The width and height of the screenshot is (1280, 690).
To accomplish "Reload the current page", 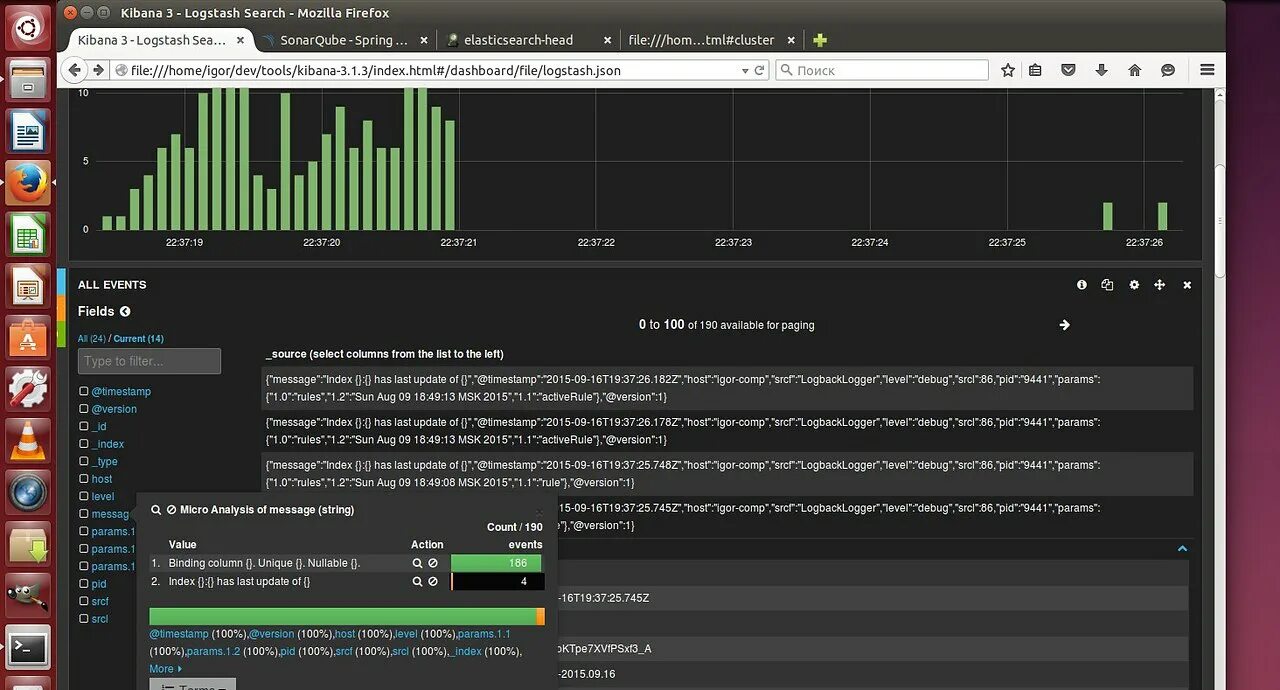I will pyautogui.click(x=759, y=70).
